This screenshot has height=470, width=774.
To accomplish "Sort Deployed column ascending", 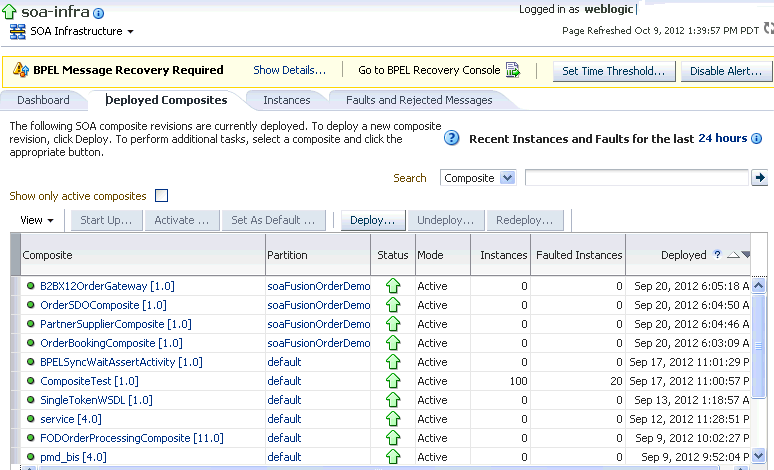I will point(733,255).
